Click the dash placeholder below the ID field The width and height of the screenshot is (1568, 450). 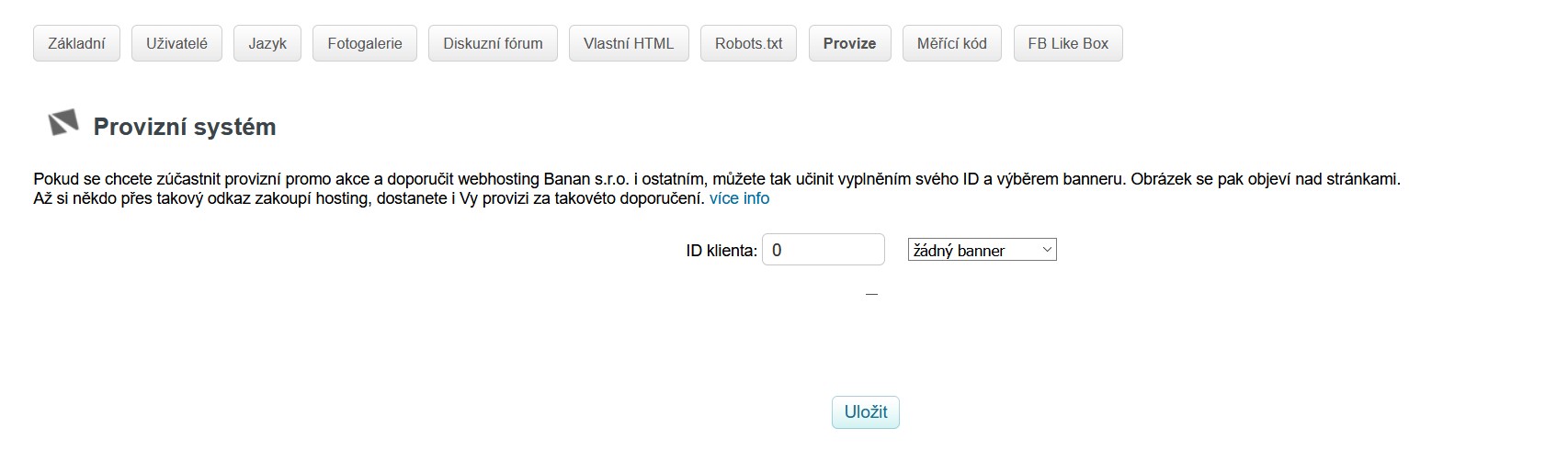(x=871, y=295)
